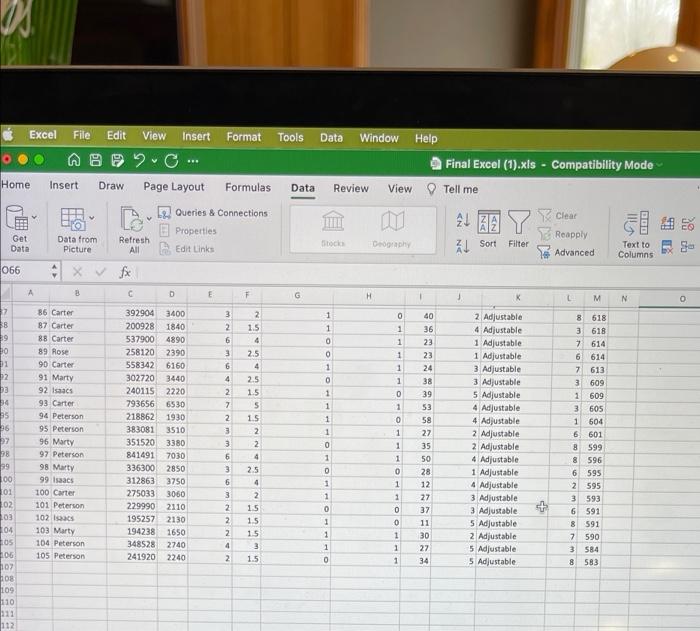700x631 pixels.
Task: Click the Tell me search box
Action: pyautogui.click(x=453, y=189)
